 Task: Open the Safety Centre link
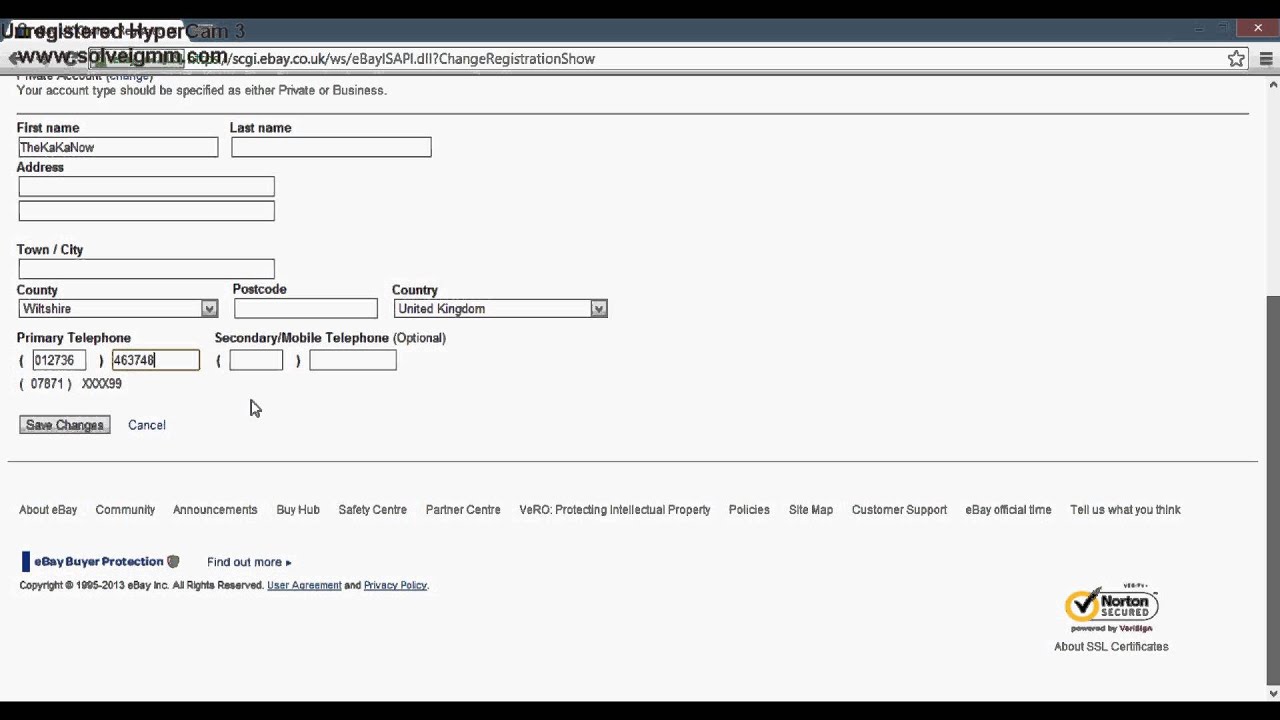[372, 510]
